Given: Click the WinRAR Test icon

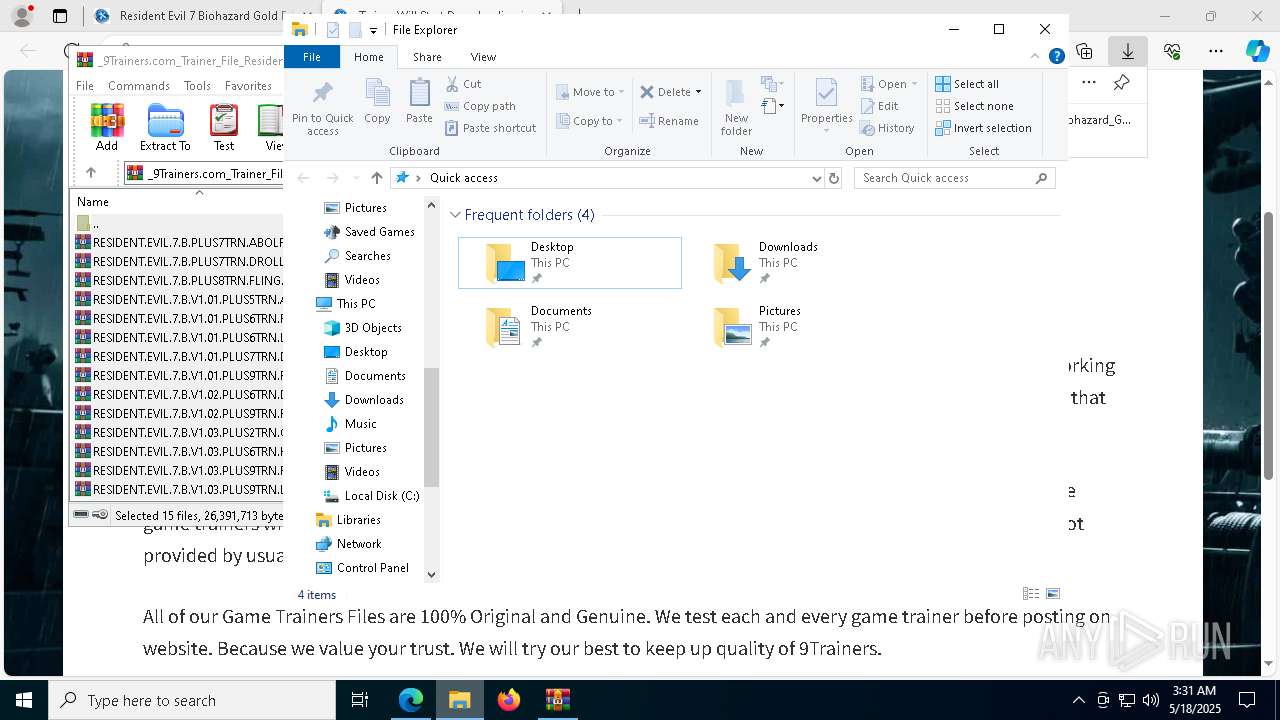Looking at the screenshot, I should (x=224, y=128).
